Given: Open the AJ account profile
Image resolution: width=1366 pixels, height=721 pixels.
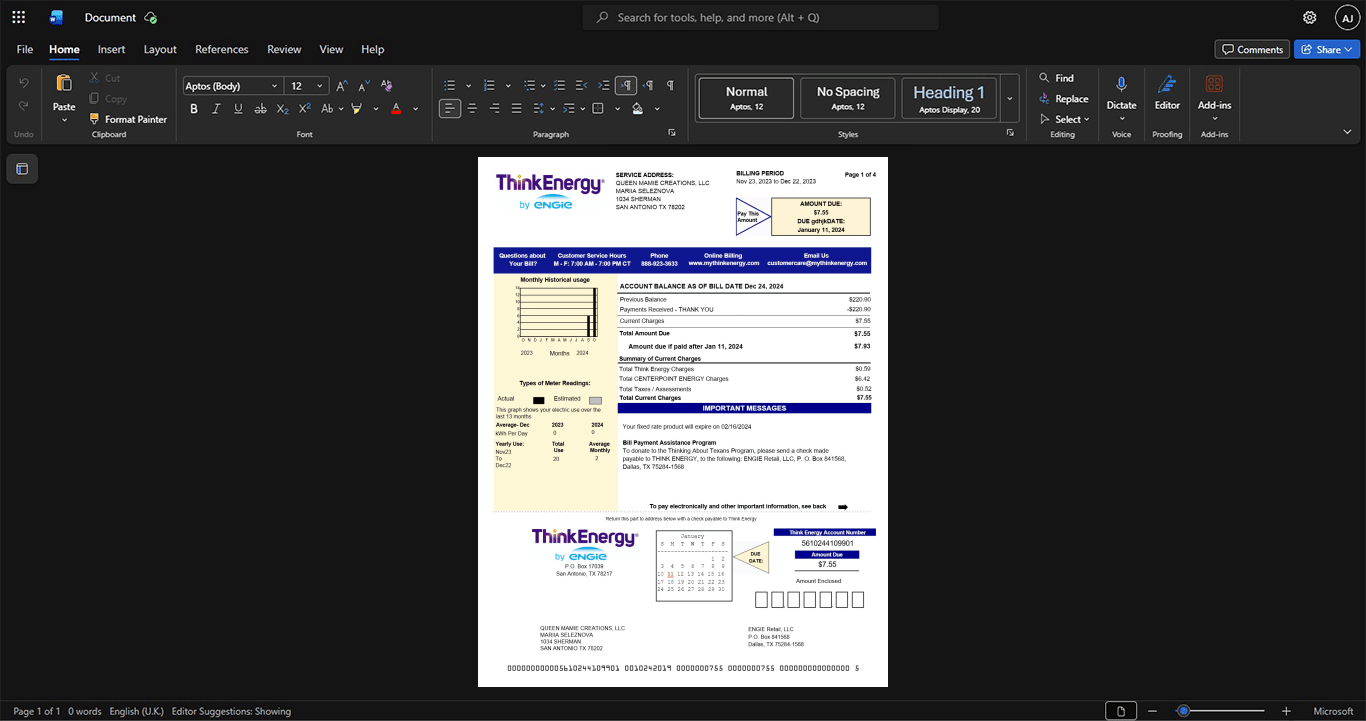Looking at the screenshot, I should [x=1347, y=17].
